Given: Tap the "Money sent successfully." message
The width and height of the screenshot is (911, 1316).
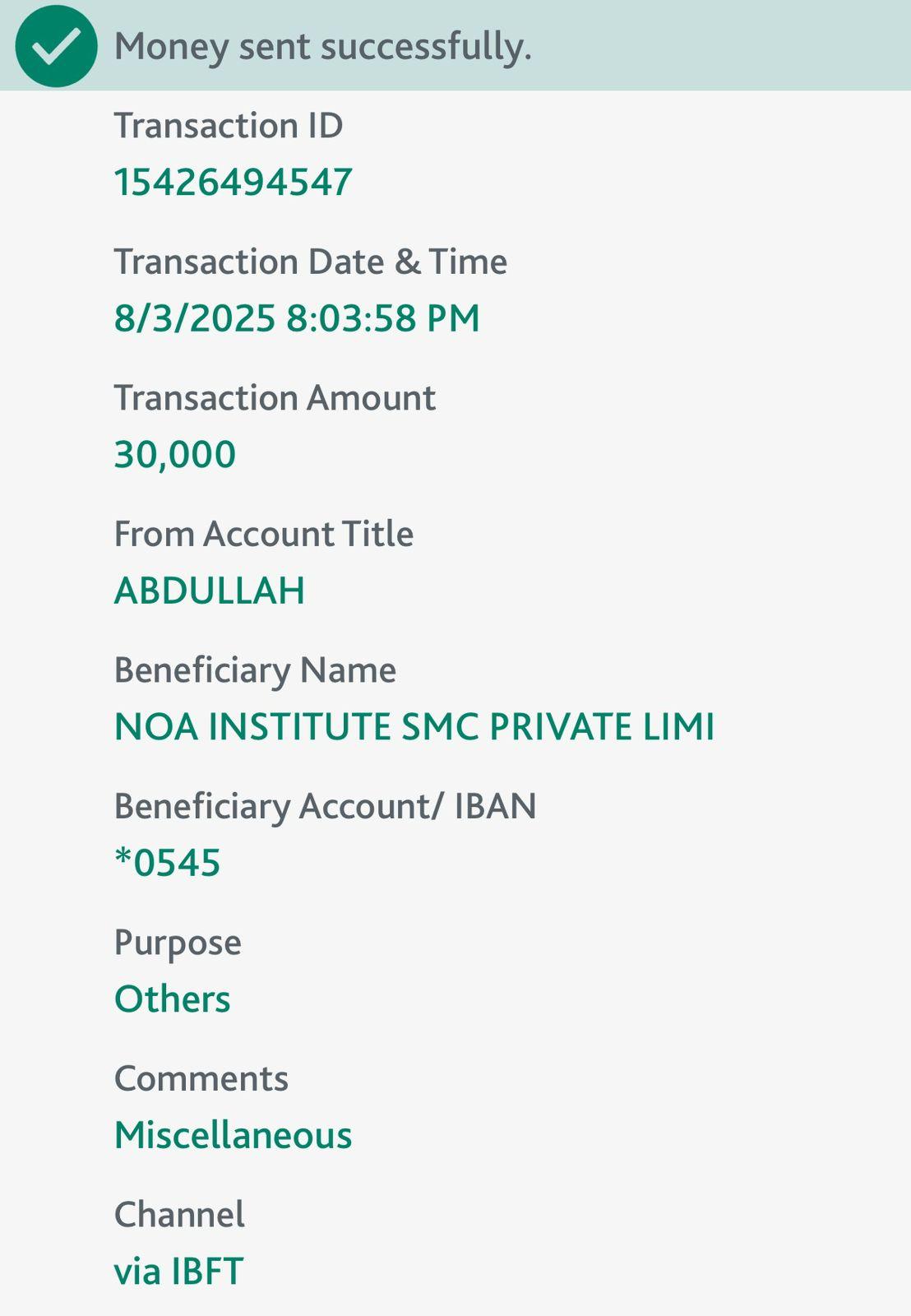Looking at the screenshot, I should (323, 46).
